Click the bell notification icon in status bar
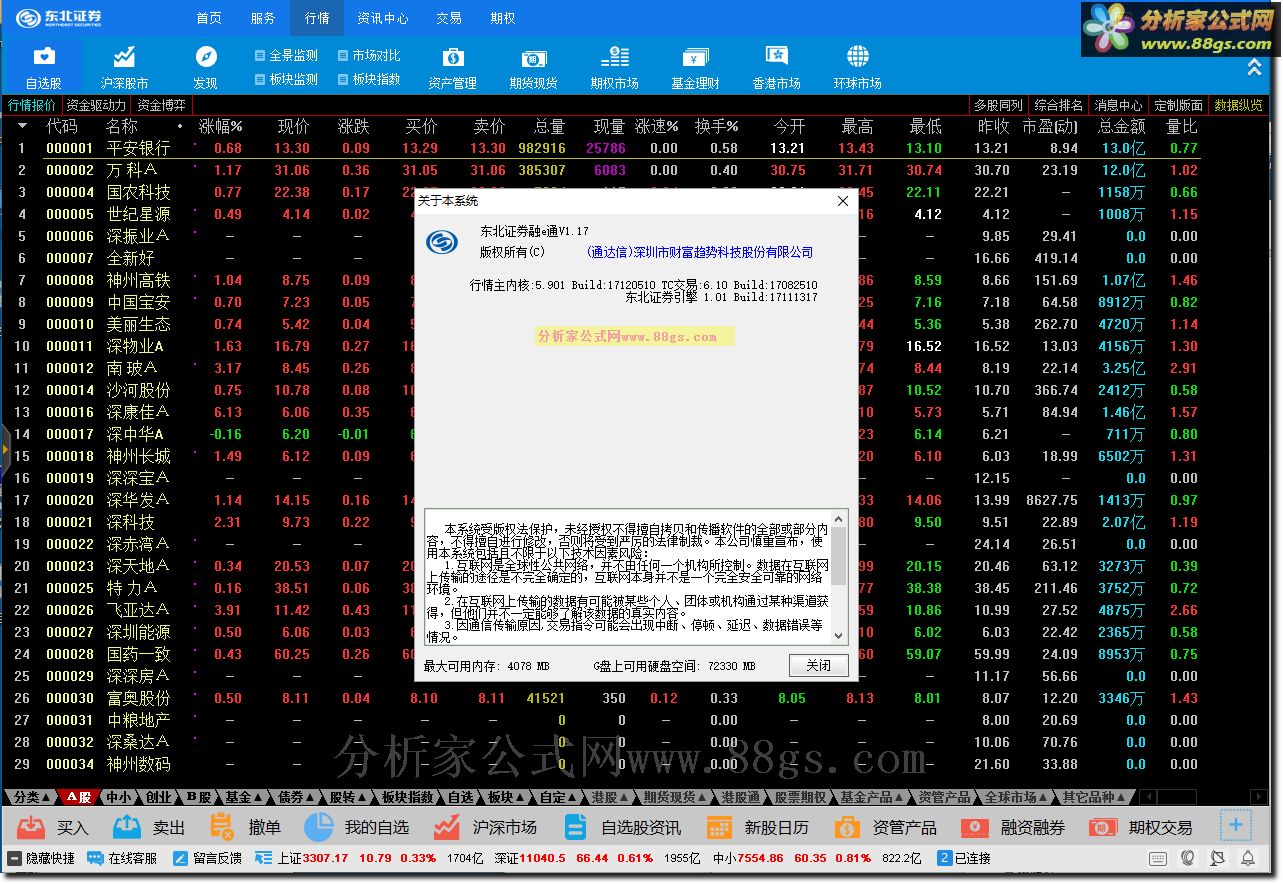This screenshot has height=884, width=1283. point(1248,859)
